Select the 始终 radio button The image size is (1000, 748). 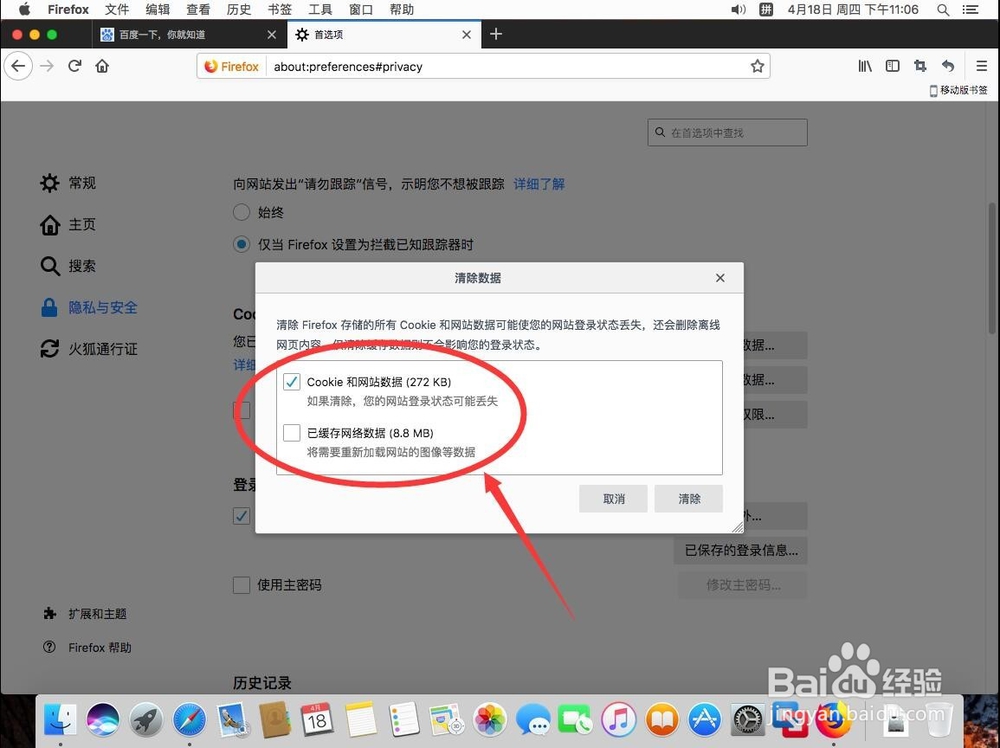(241, 212)
